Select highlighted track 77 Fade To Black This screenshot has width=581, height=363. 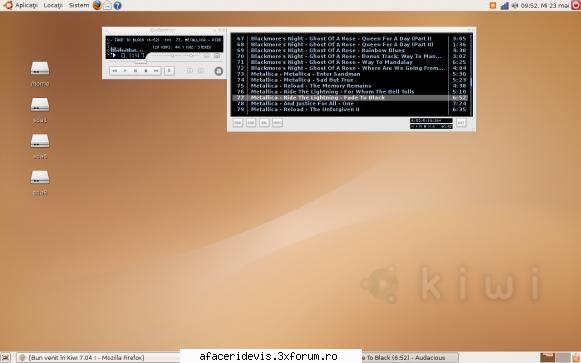(x=350, y=98)
